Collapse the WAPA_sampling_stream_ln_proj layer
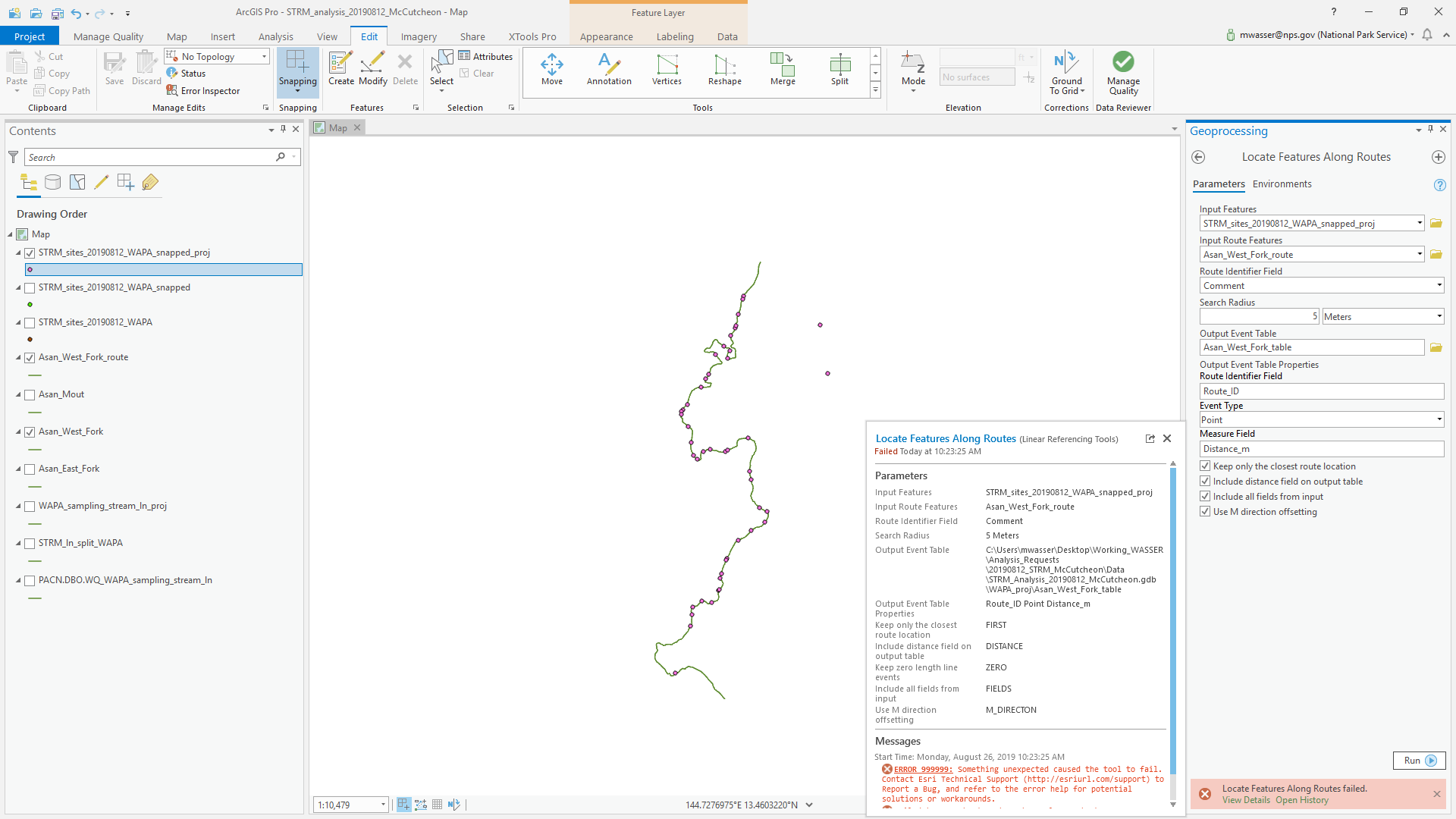 [x=19, y=507]
